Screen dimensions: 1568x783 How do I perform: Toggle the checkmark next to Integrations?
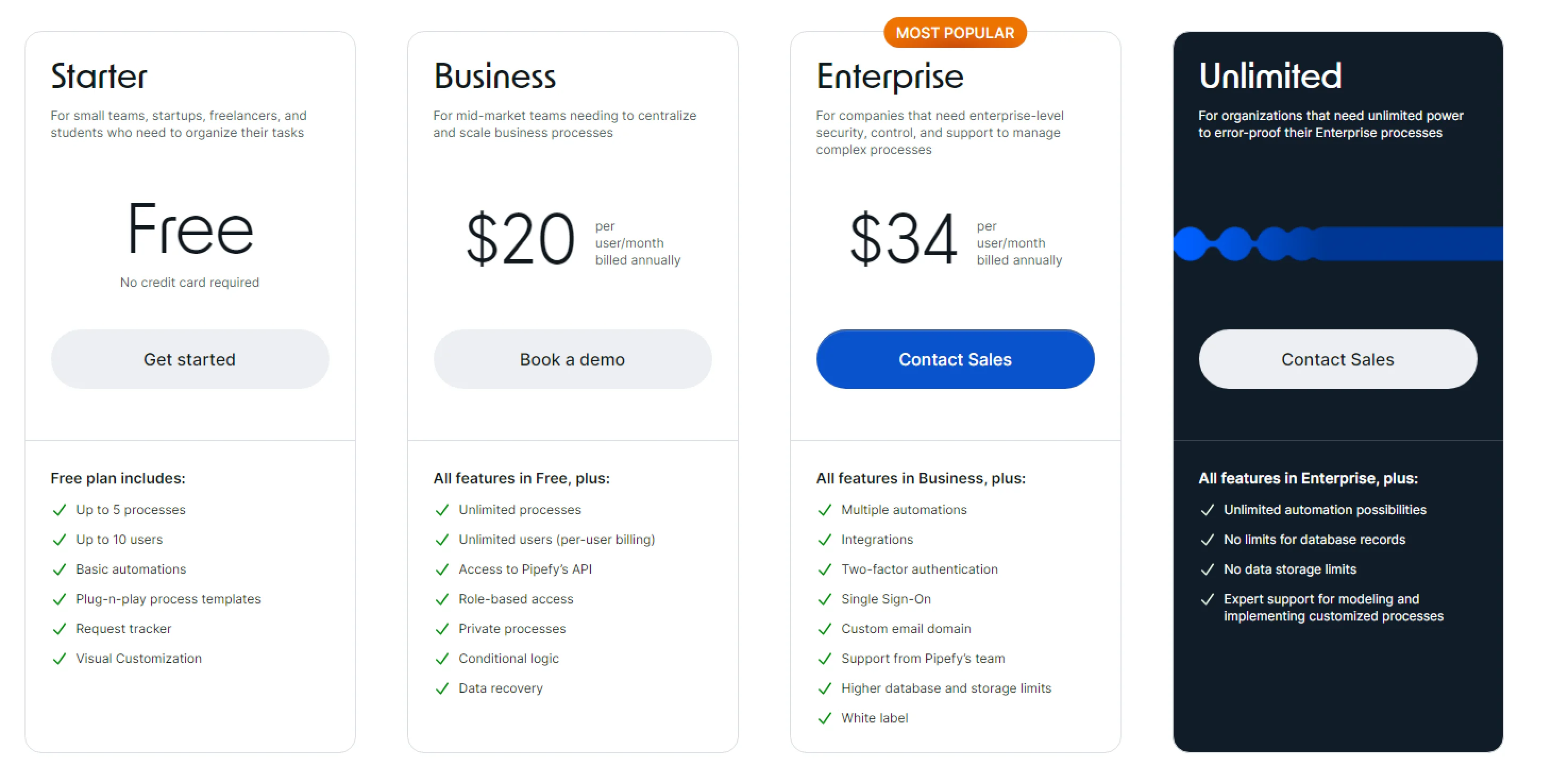(825, 540)
